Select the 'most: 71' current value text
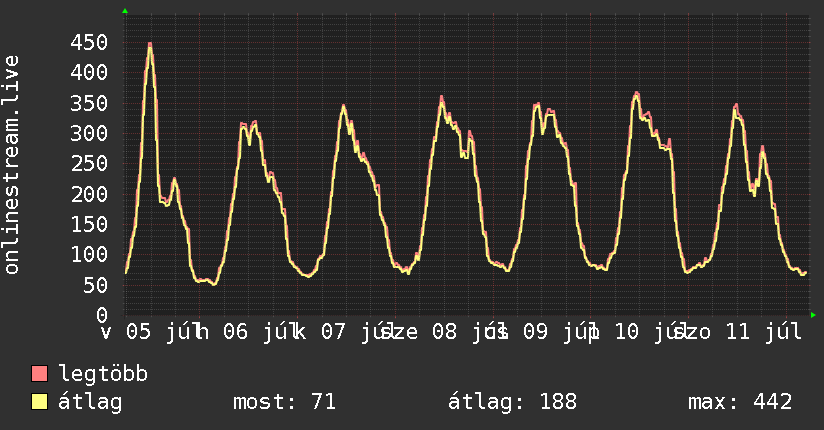This screenshot has height=430, width=824. coord(284,402)
